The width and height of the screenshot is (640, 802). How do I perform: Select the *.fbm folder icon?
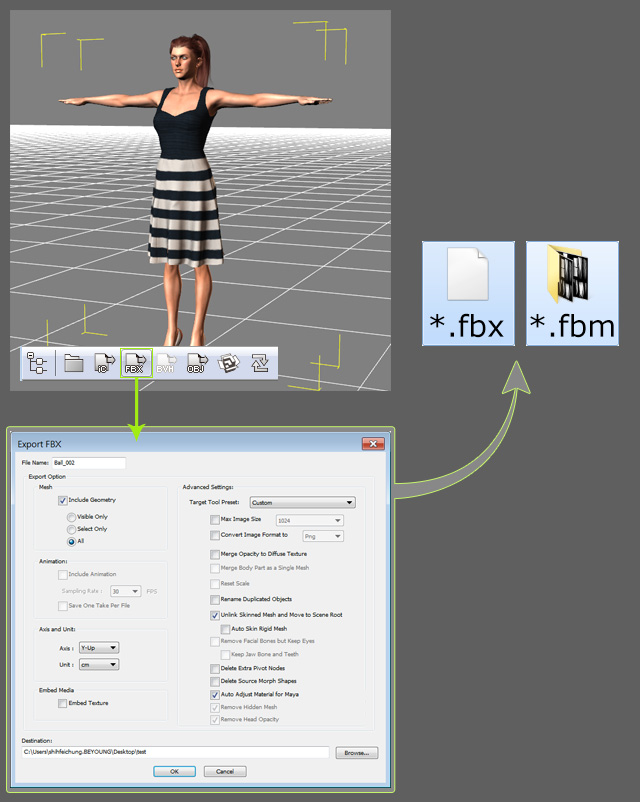click(572, 294)
